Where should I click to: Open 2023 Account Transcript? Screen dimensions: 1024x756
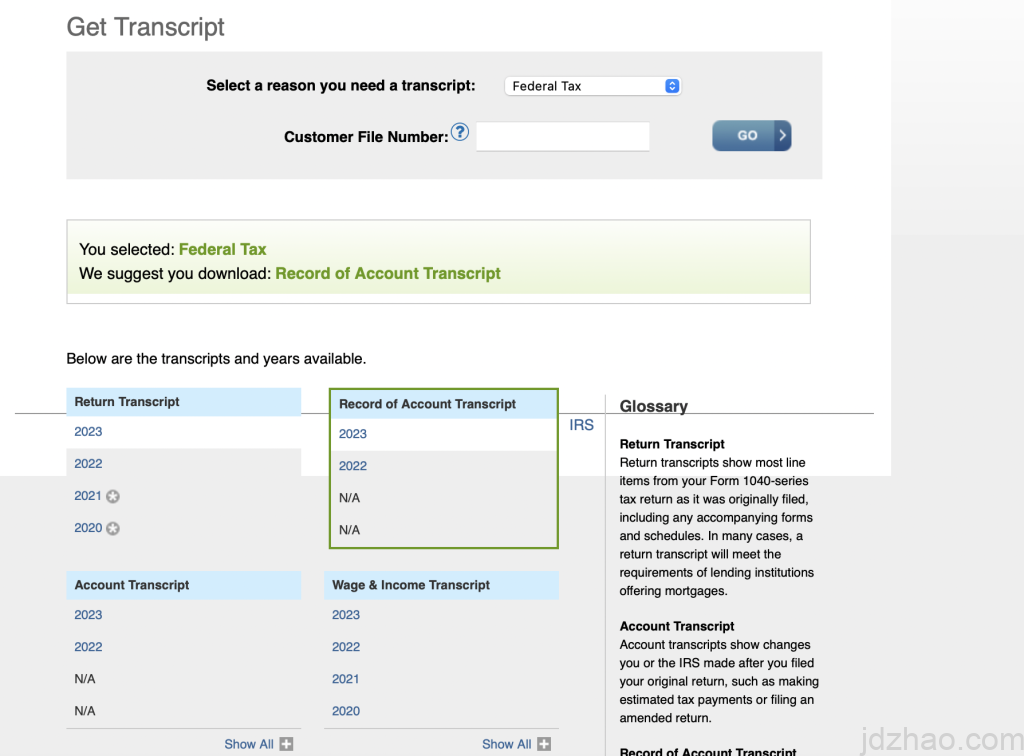(x=88, y=615)
